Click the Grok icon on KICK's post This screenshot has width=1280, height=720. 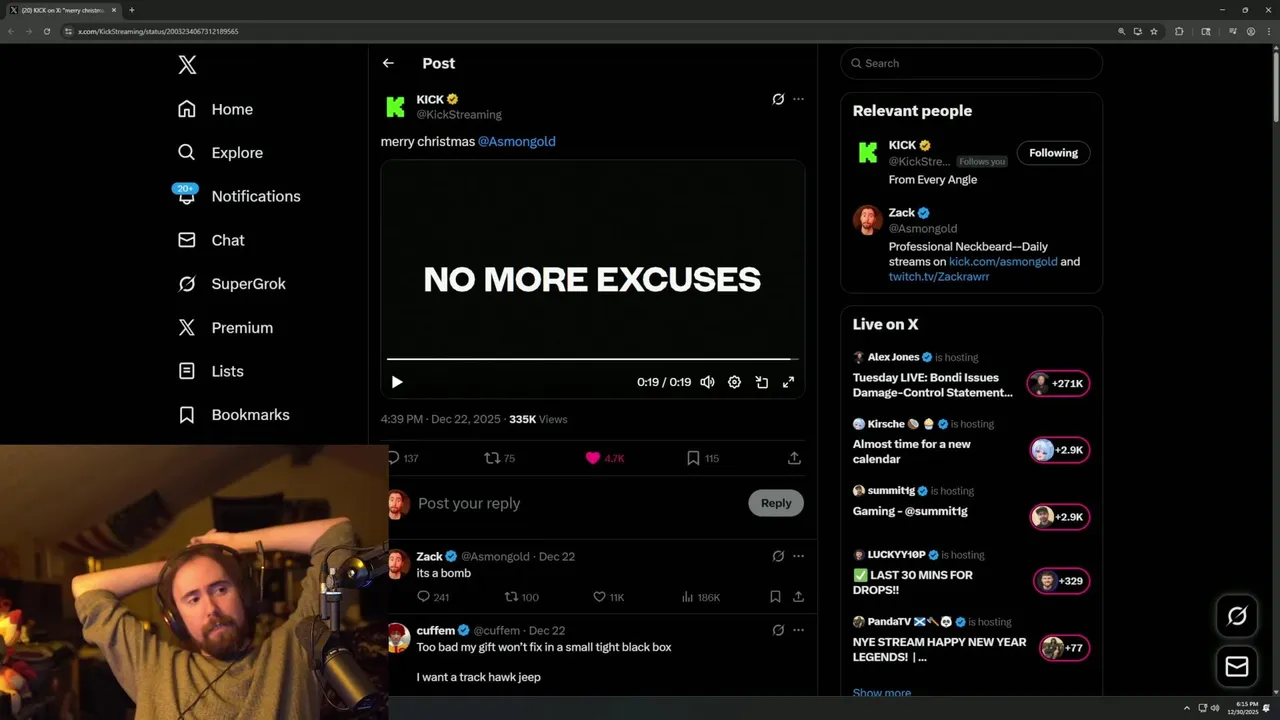pos(778,99)
